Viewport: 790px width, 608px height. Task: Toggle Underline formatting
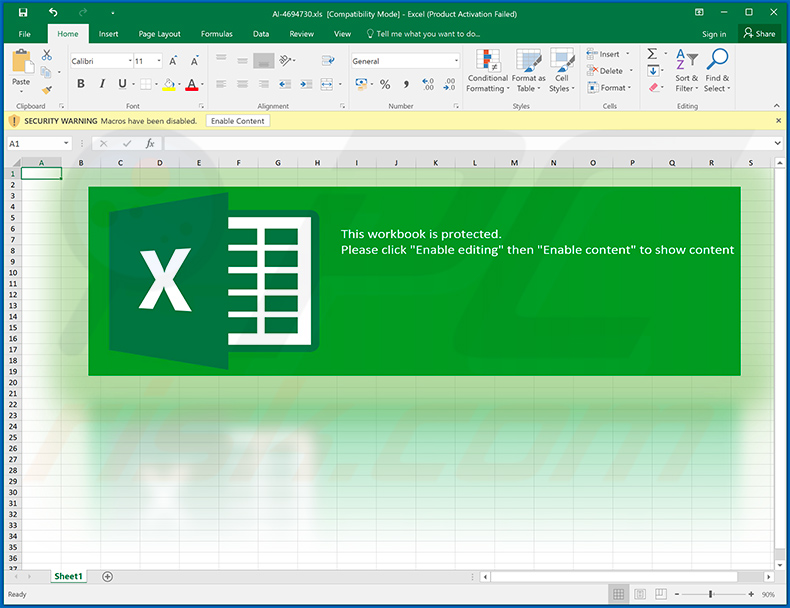pos(122,84)
